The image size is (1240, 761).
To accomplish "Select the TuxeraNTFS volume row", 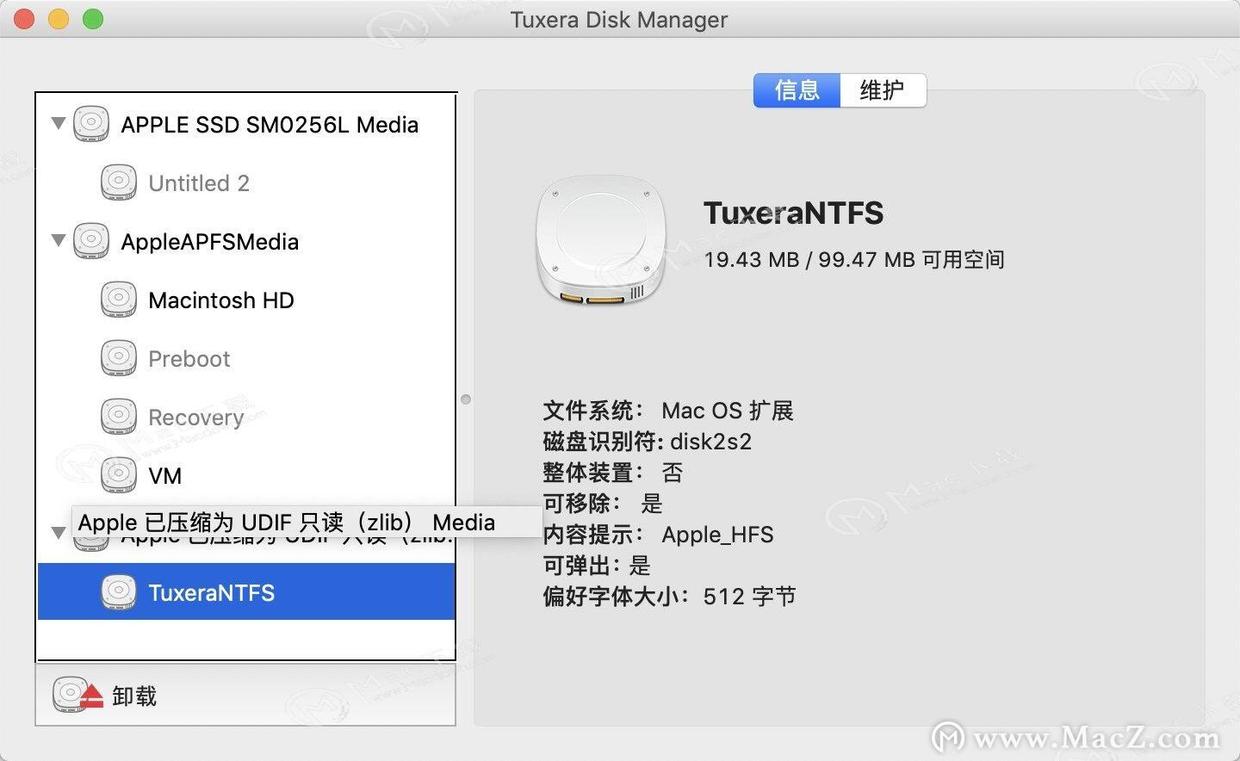I will pos(246,591).
